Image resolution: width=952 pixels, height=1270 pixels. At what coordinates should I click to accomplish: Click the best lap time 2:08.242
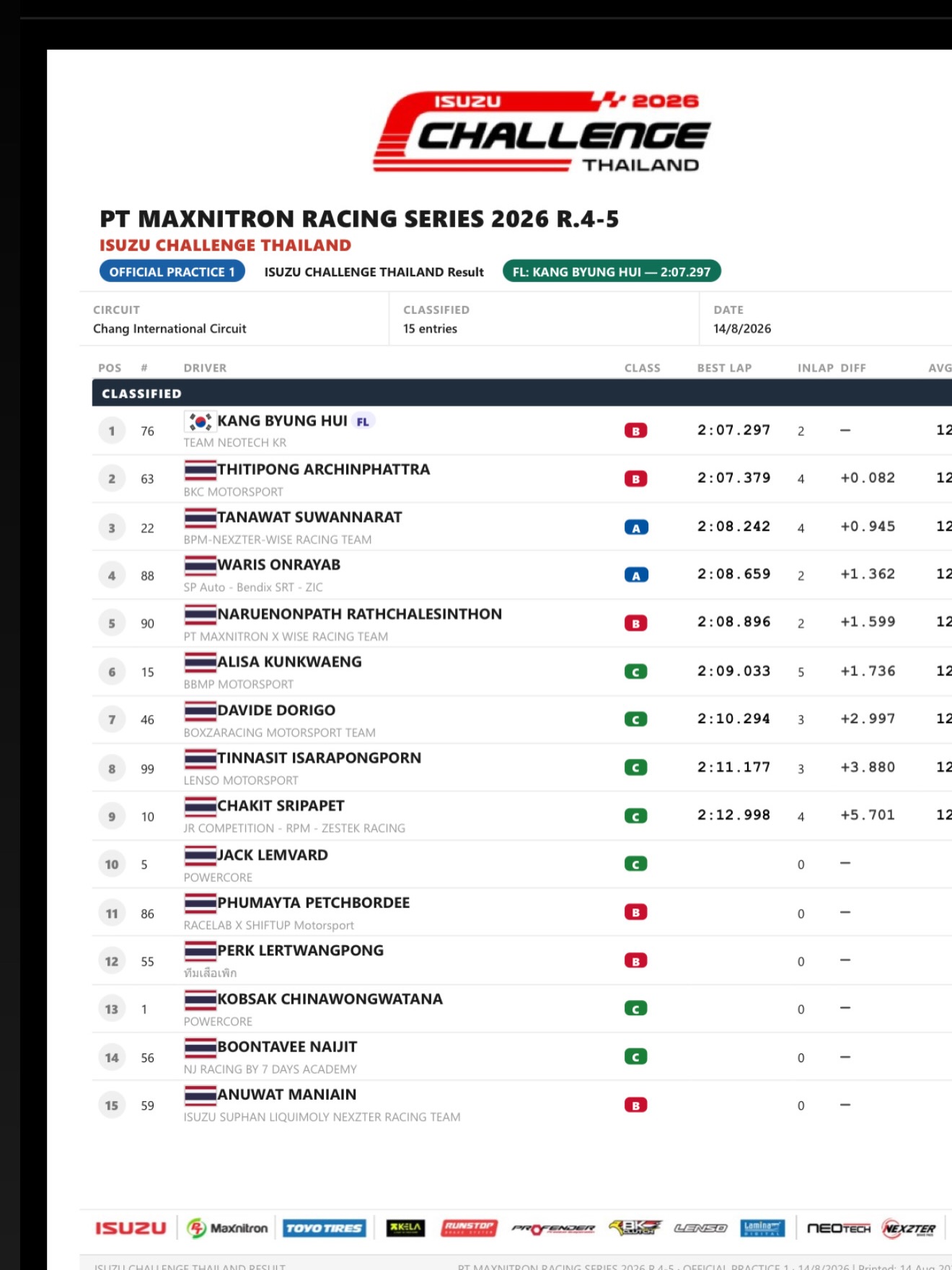[x=733, y=527]
